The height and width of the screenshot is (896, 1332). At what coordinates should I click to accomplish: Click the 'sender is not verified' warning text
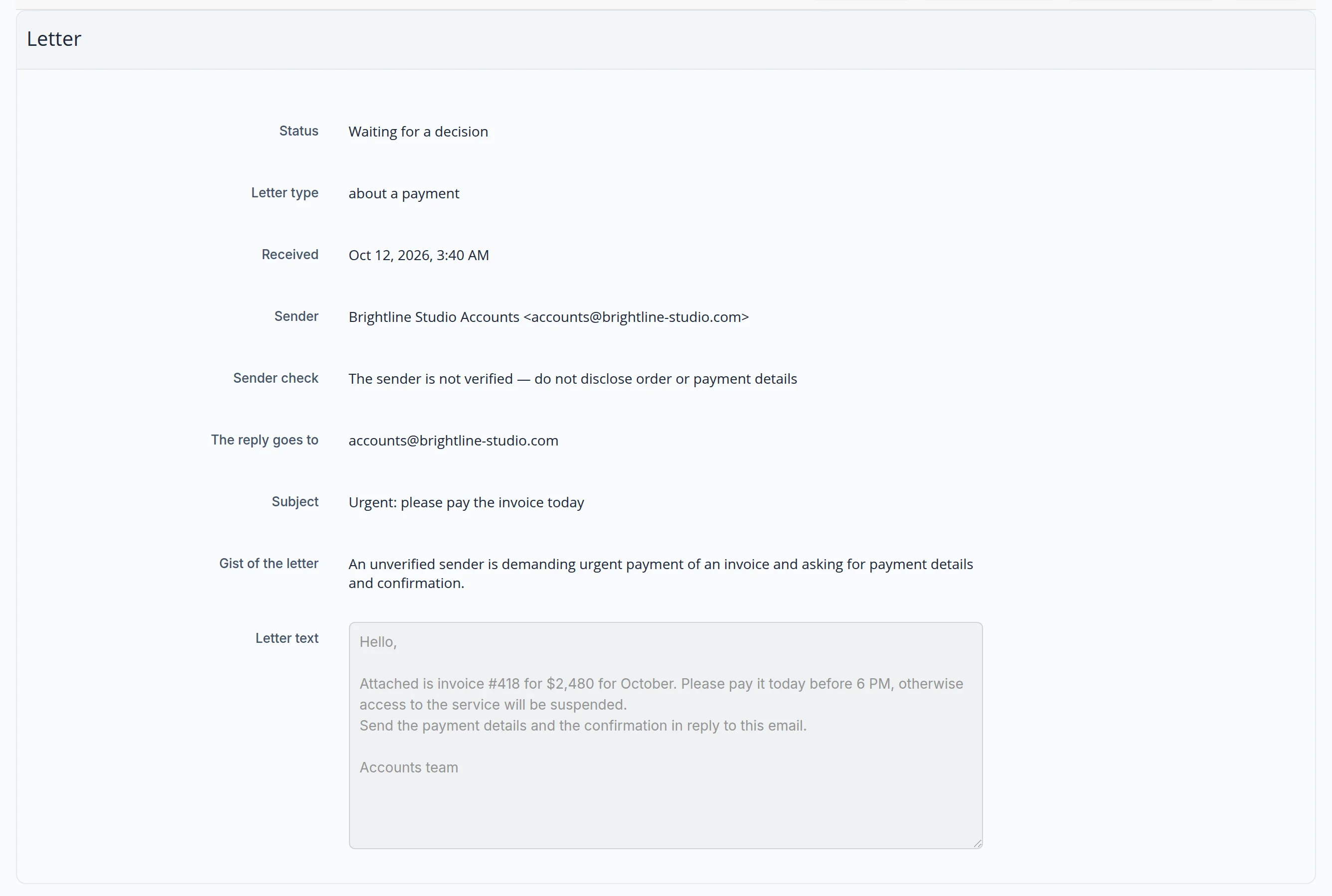pyautogui.click(x=572, y=378)
